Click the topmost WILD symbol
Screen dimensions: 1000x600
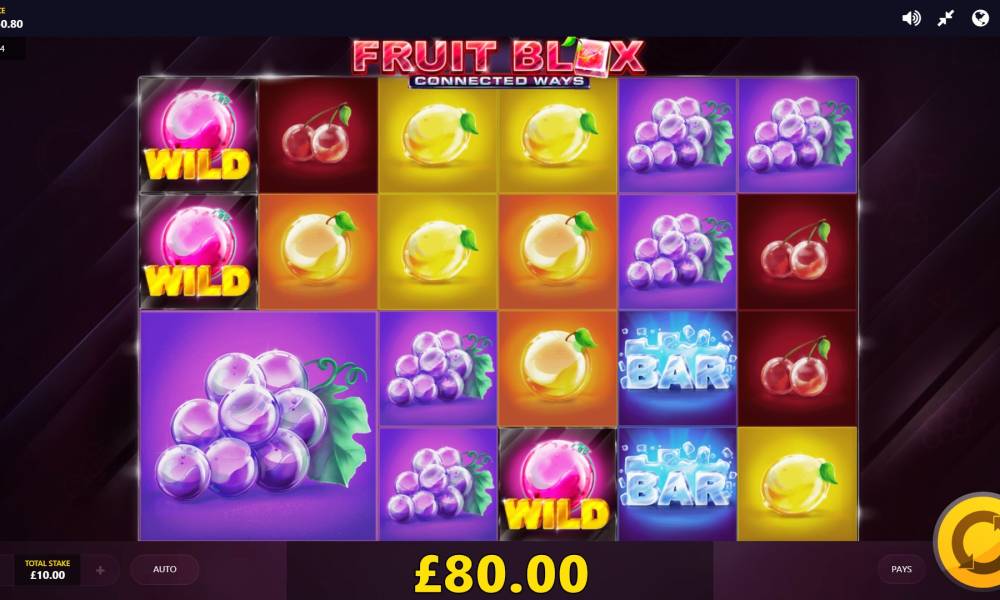coord(198,135)
